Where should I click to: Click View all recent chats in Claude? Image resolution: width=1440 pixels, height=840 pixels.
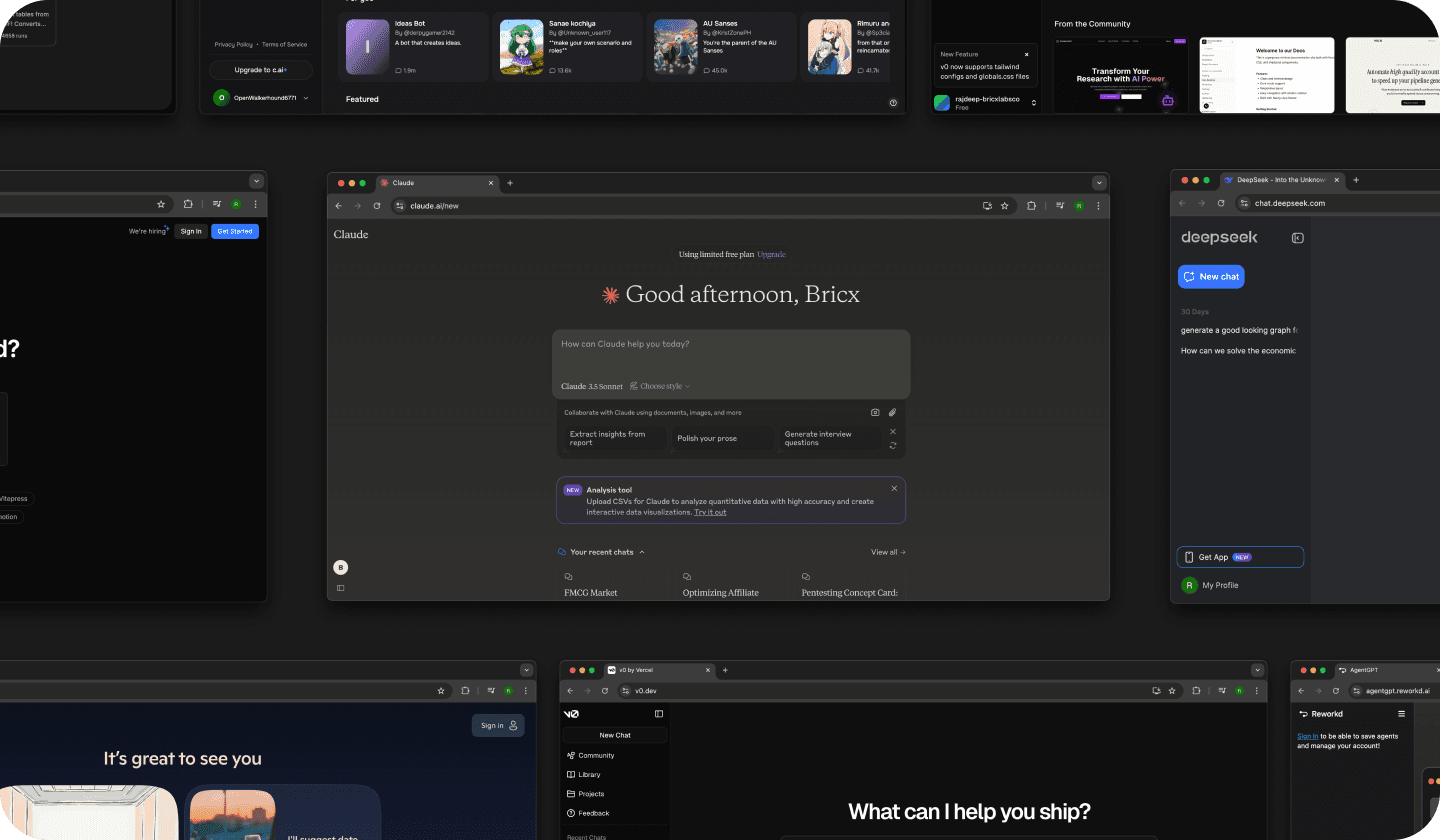pyautogui.click(x=888, y=552)
